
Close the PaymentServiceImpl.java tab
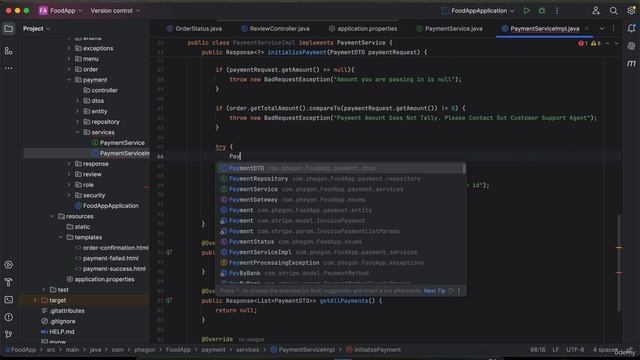click(587, 29)
